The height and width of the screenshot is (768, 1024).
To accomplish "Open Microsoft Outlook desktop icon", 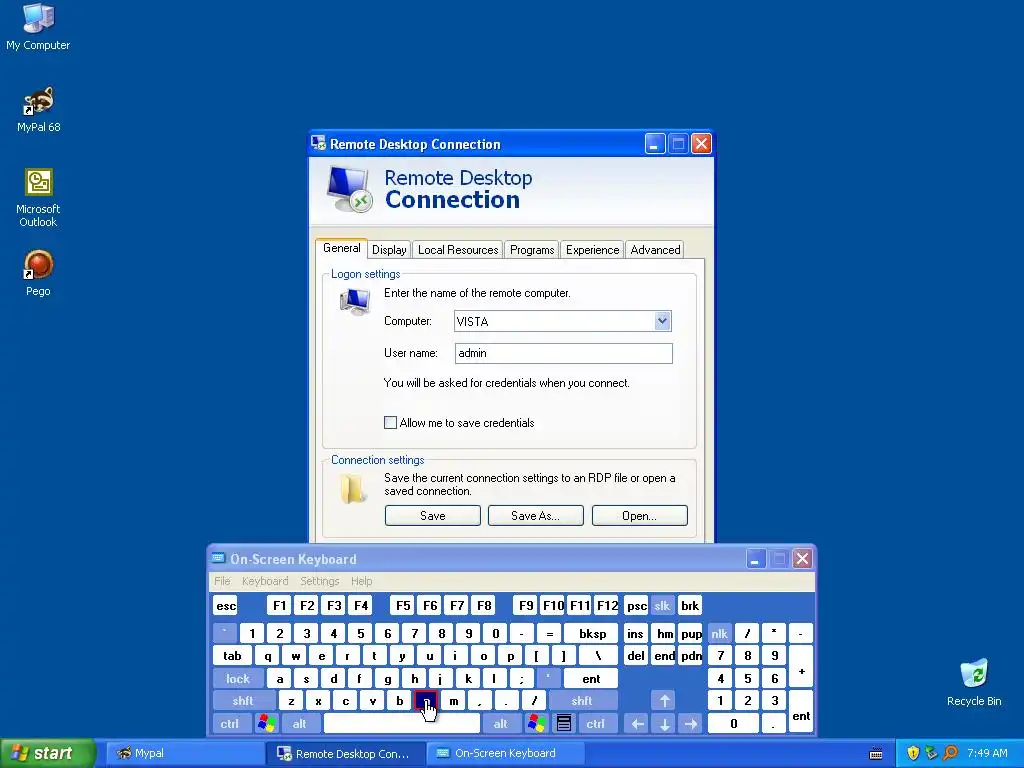I will click(x=38, y=197).
